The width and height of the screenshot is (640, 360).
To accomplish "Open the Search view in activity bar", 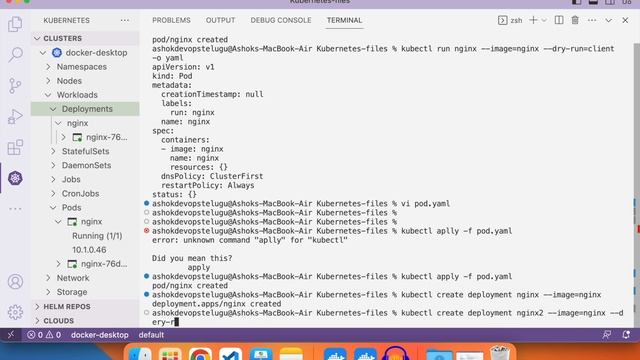I will (x=15, y=55).
